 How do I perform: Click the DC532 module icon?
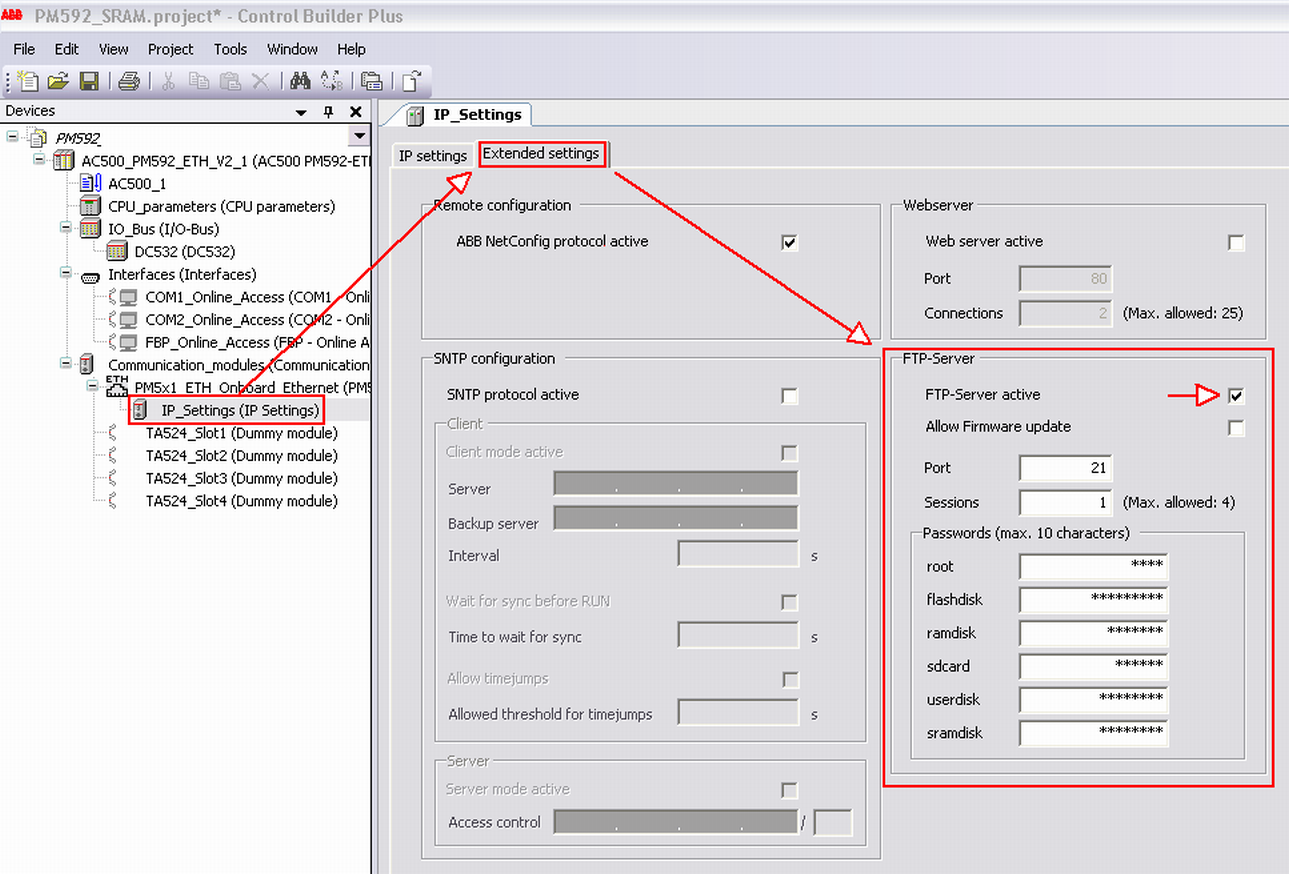(118, 251)
